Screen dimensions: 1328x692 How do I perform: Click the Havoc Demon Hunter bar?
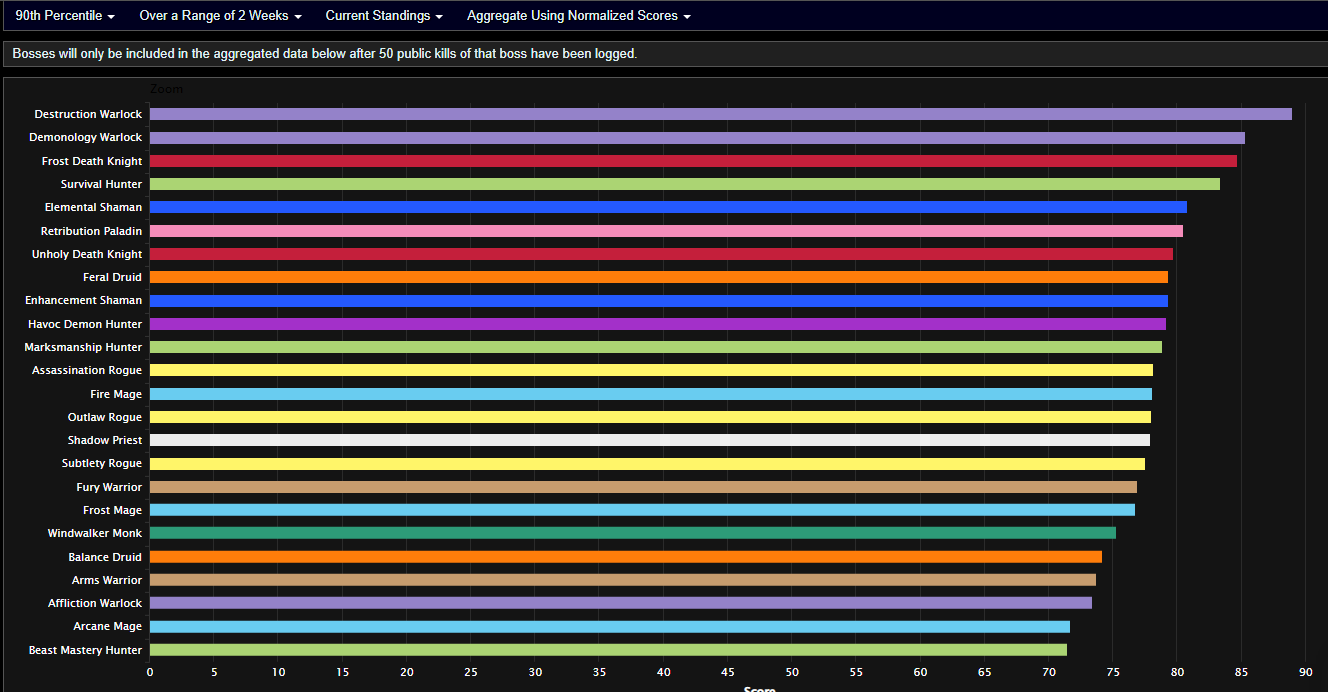point(658,324)
